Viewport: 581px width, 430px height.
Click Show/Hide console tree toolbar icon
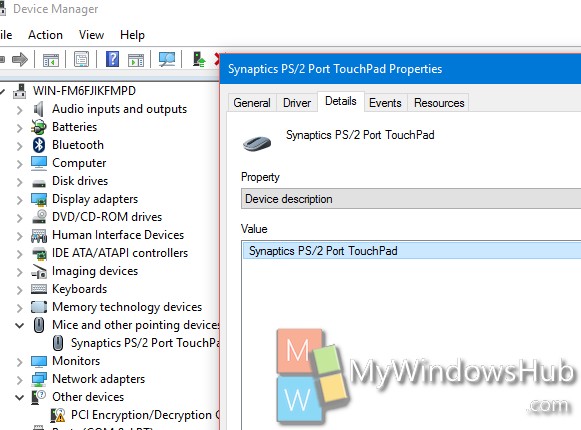pyautogui.click(x=51, y=59)
